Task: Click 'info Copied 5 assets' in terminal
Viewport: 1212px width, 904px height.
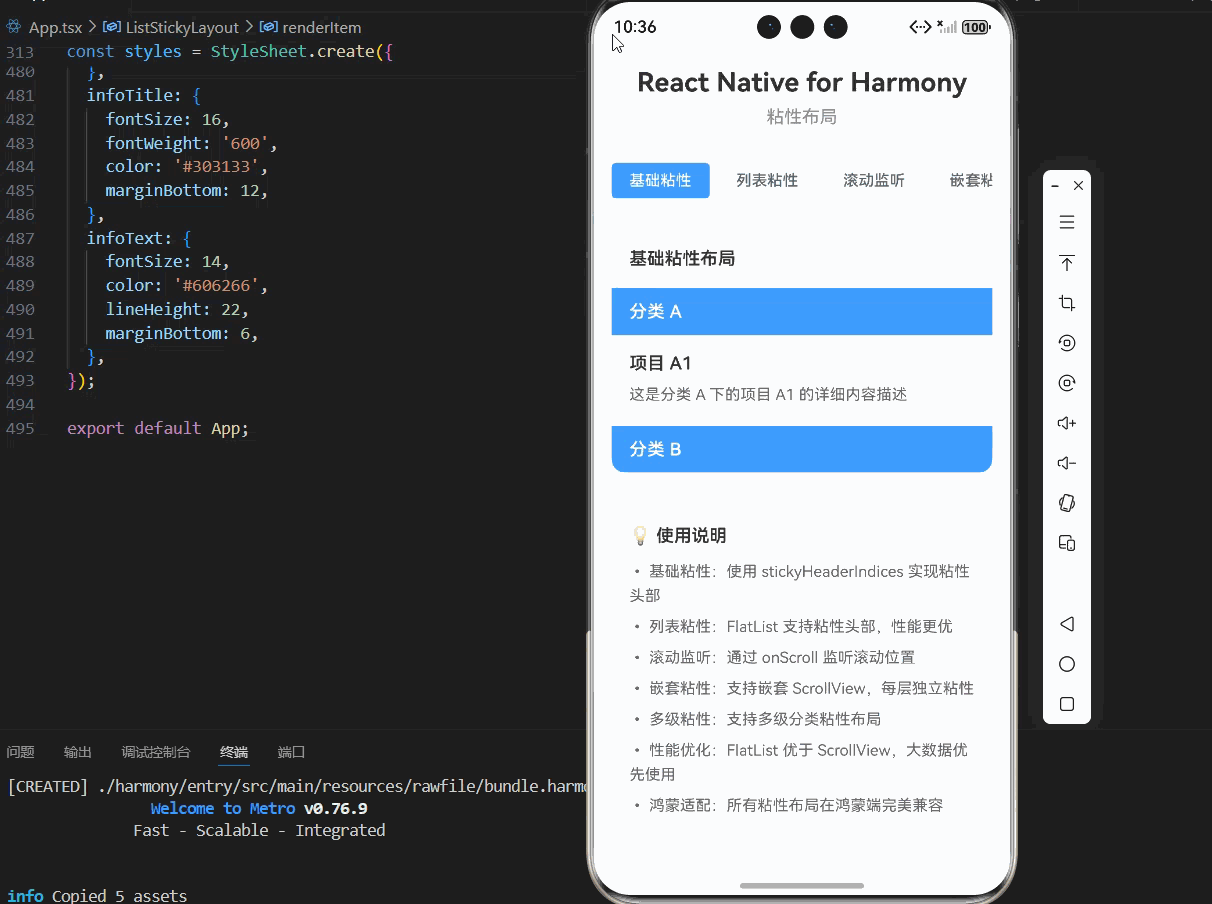Action: (x=97, y=896)
